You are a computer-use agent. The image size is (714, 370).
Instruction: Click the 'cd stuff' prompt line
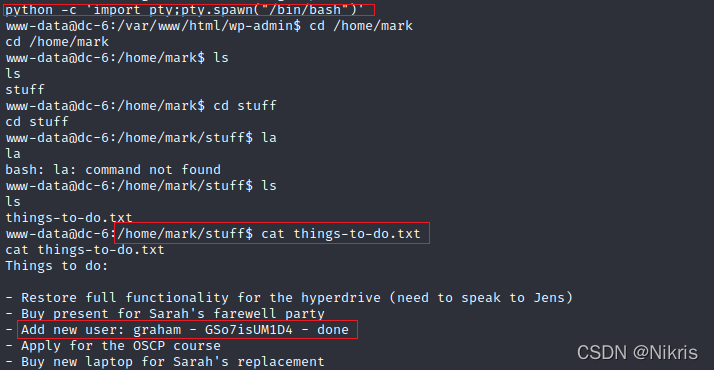coord(141,106)
